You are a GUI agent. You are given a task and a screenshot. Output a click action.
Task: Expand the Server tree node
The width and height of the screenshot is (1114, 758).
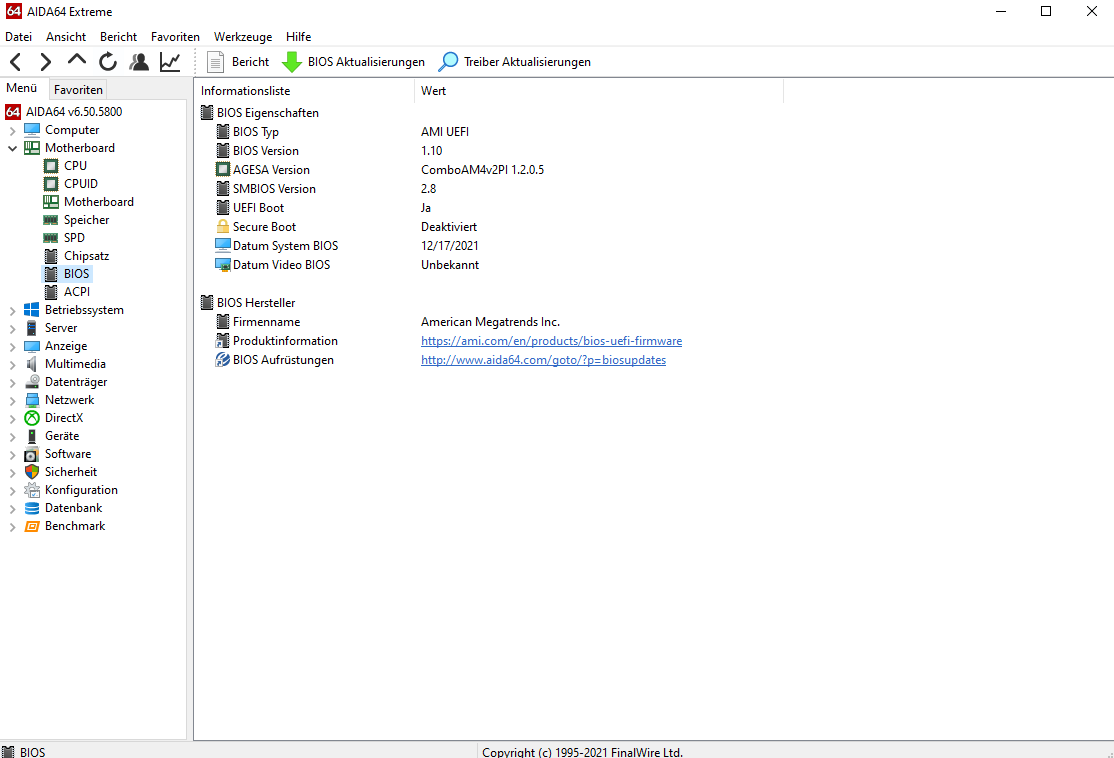pyautogui.click(x=13, y=329)
